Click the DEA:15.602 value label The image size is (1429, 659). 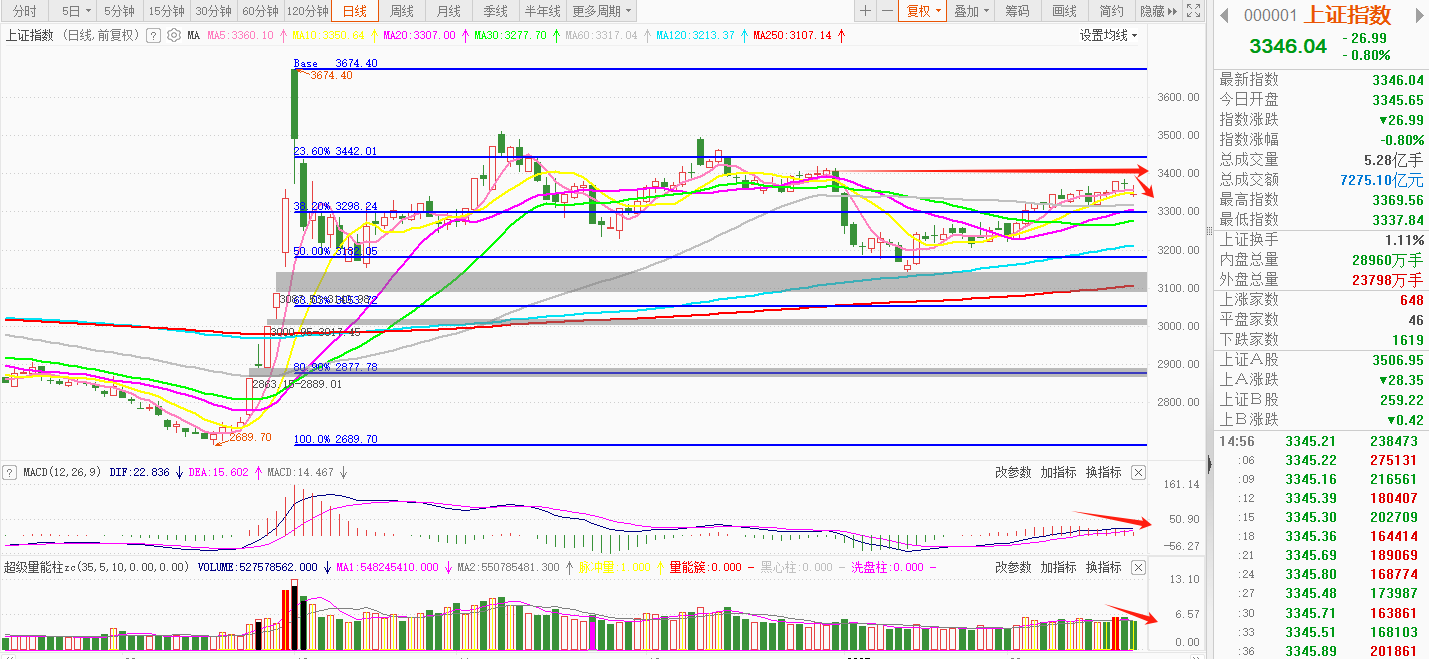point(218,472)
